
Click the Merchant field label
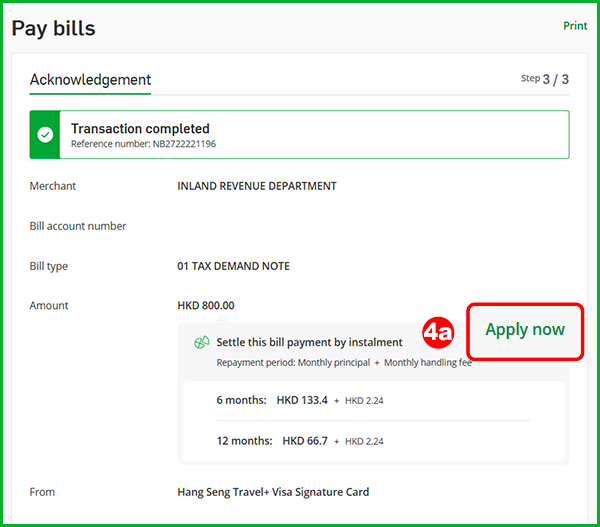(x=53, y=186)
